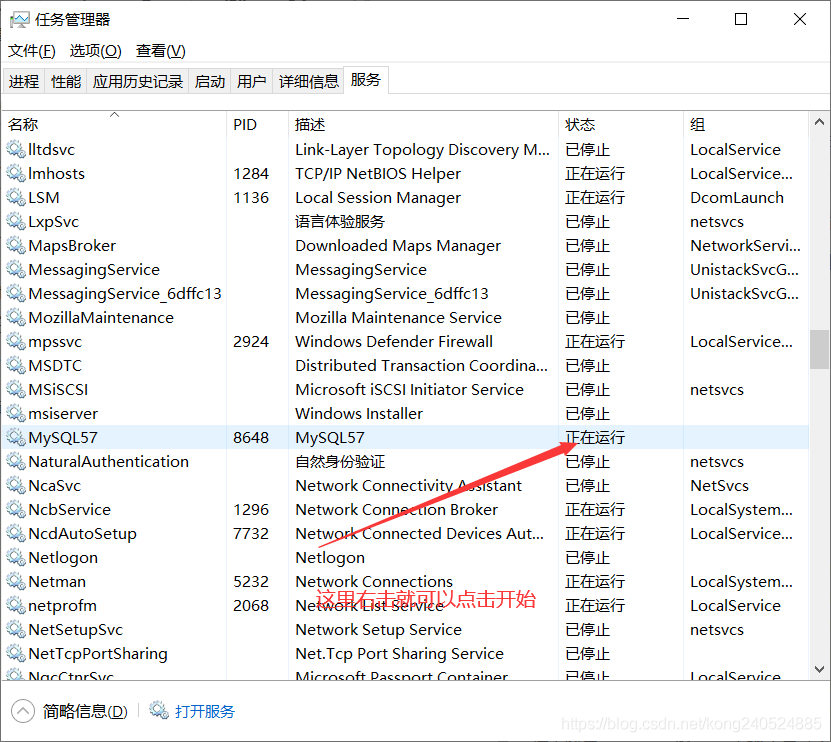Switch to the 性能 tab

point(66,81)
